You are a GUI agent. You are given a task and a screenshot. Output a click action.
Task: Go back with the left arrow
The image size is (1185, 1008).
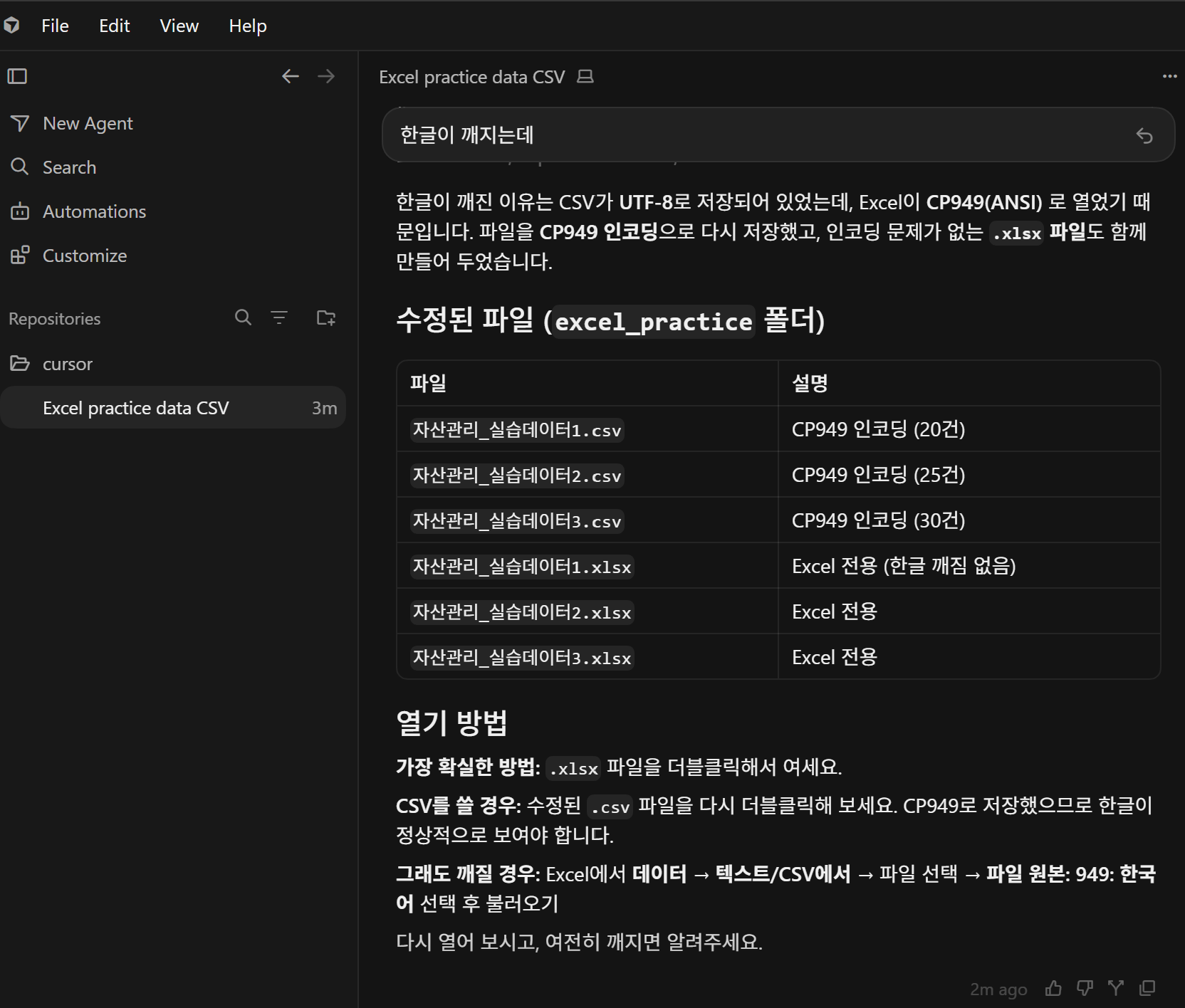pyautogui.click(x=290, y=76)
